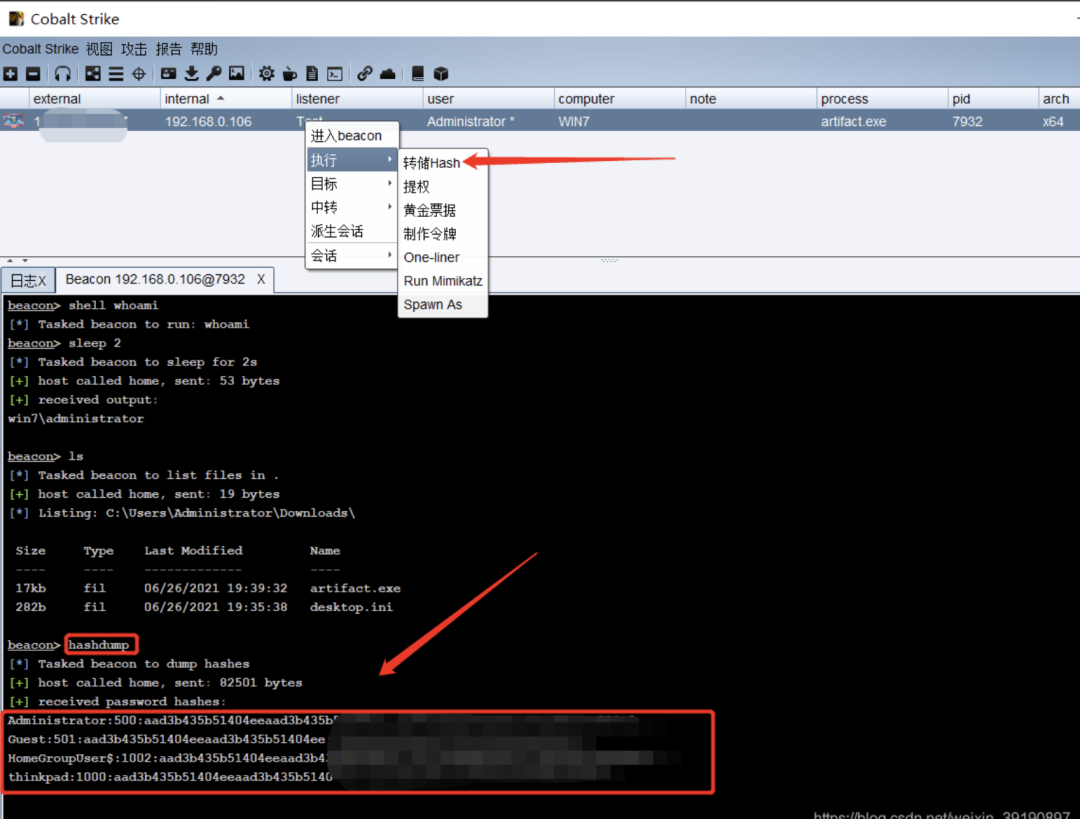The width and height of the screenshot is (1080, 819).
Task: Click the book help icon in toolbar
Action: point(417,74)
